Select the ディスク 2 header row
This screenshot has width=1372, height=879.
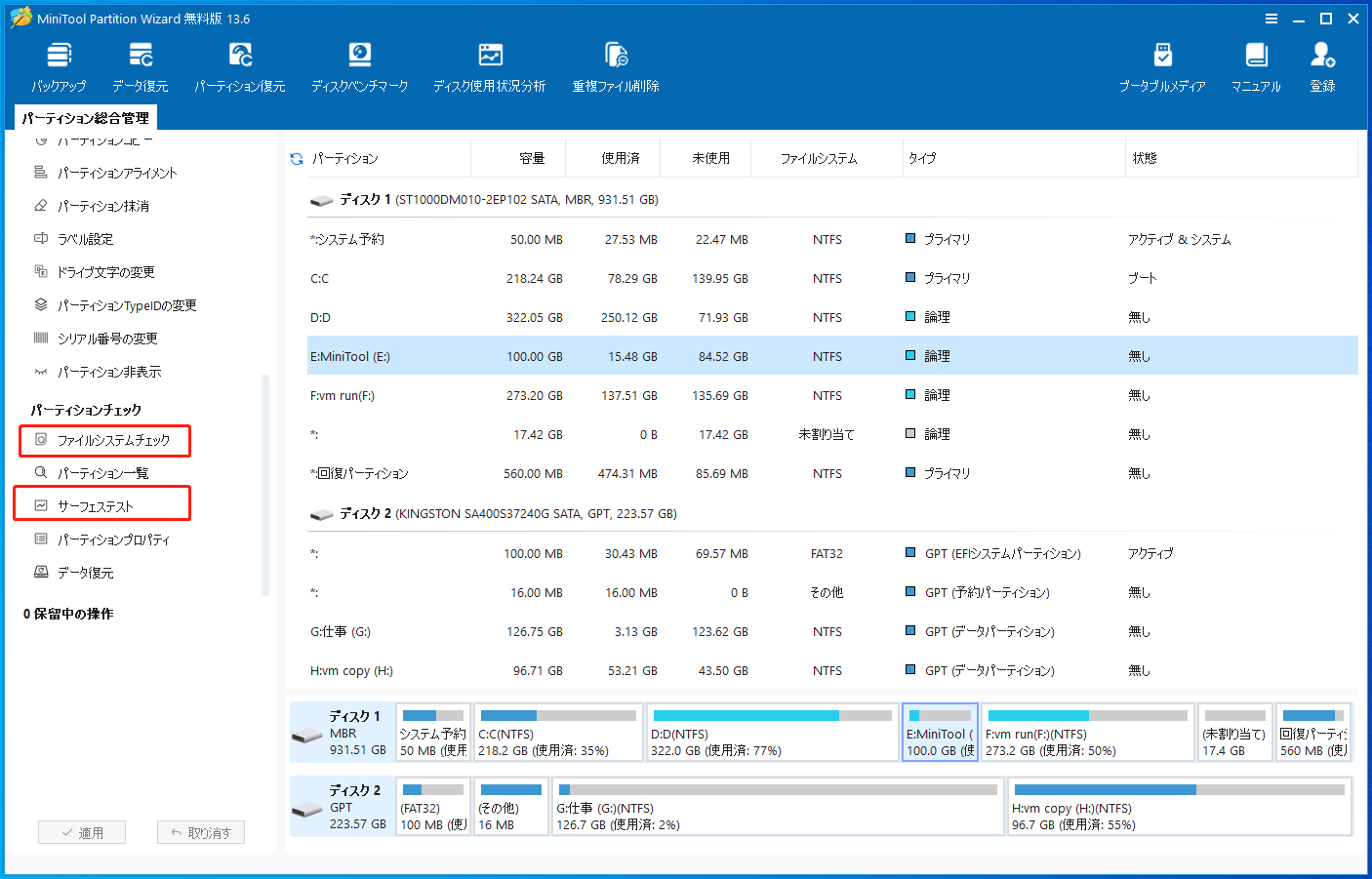(832, 513)
